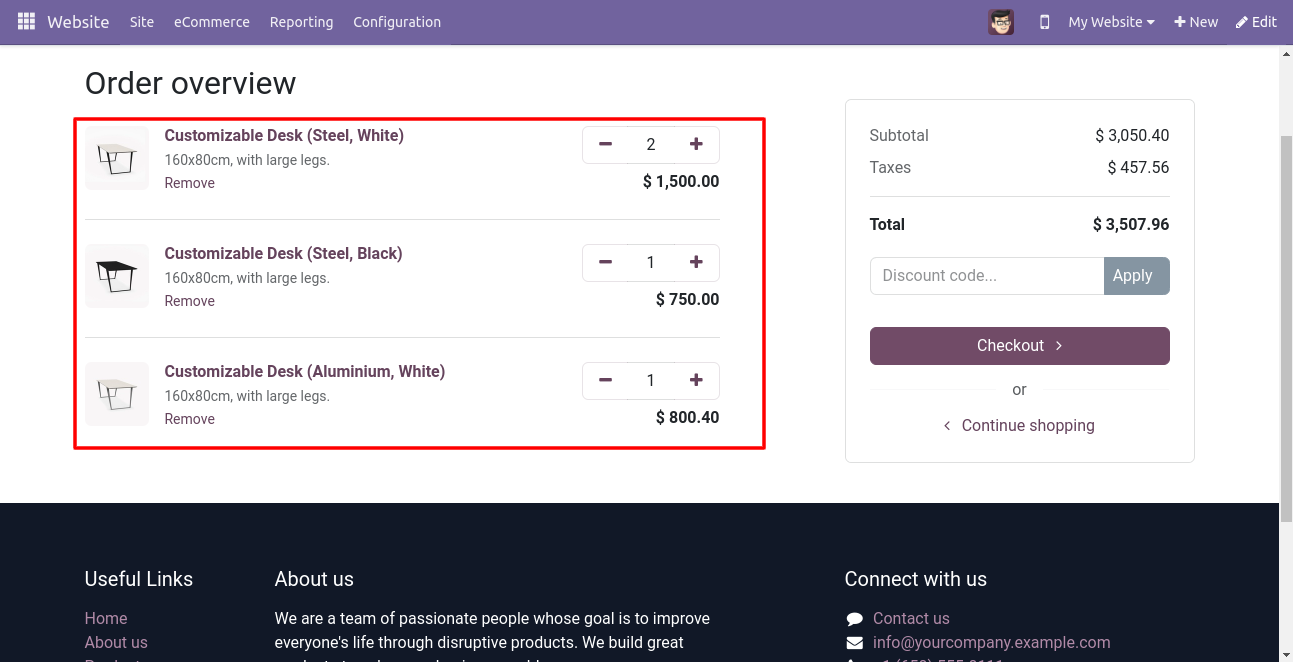
Task: Remove the Steel, Black desk from cart
Action: click(x=190, y=301)
